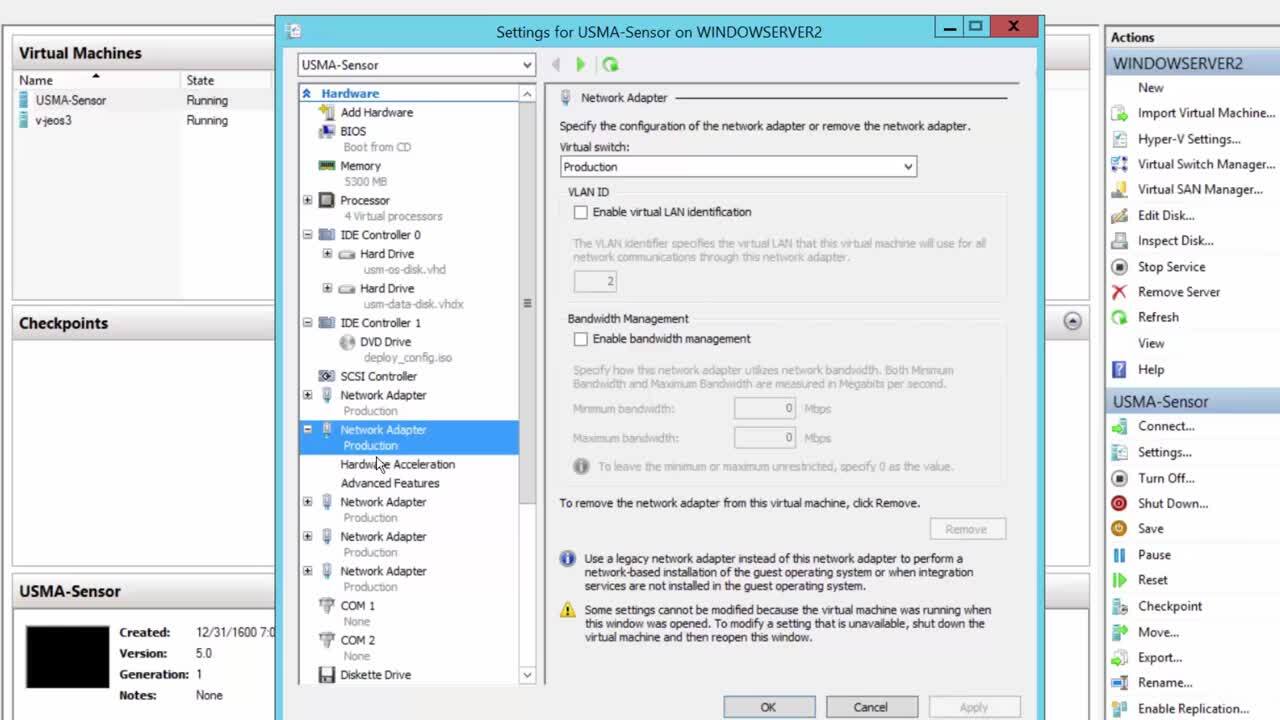
Task: Click Save in USMA-Sensor actions
Action: [1150, 529]
